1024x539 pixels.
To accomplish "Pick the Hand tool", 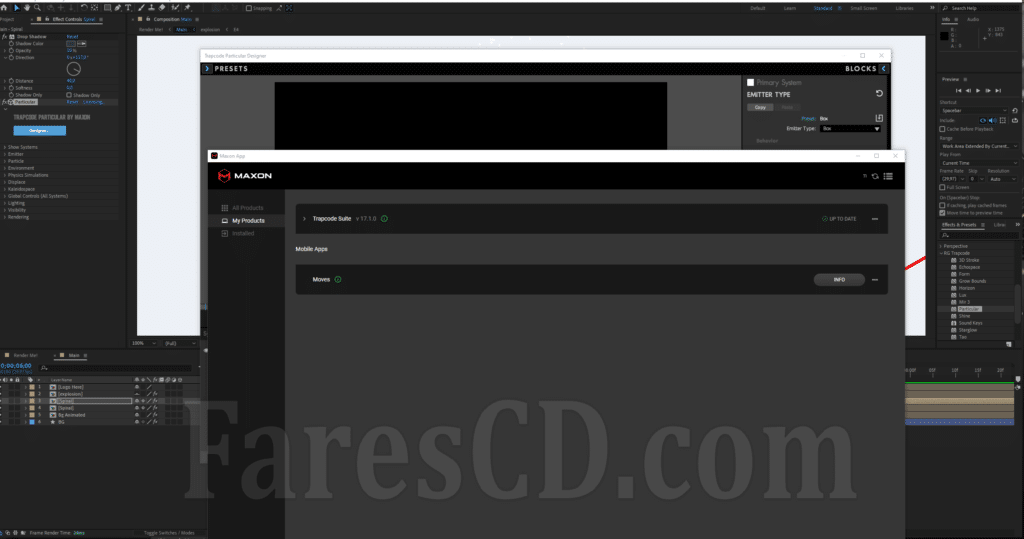I will pos(27,8).
